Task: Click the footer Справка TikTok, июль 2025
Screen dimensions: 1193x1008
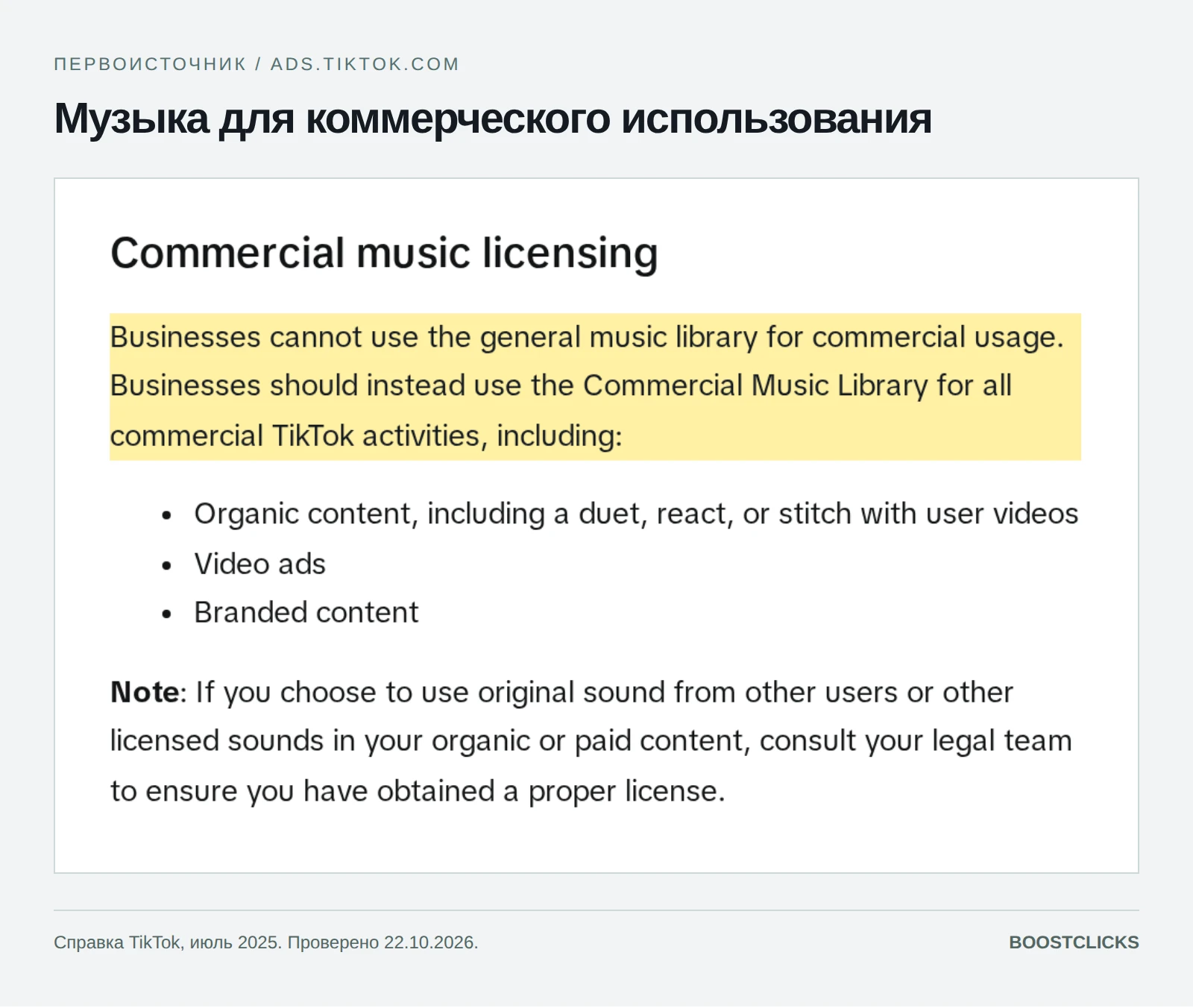Action: tap(266, 943)
